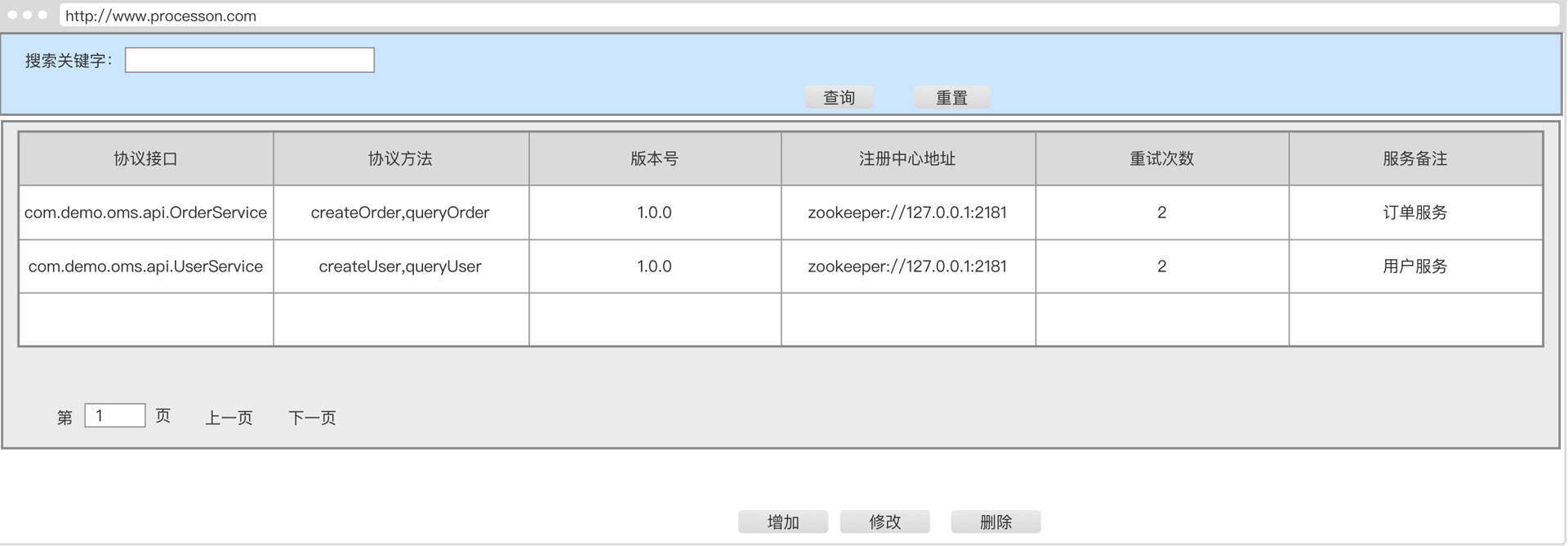Screen dimensions: 1568x546
Task: Select the 注册中心地址 column header
Action: pyautogui.click(x=907, y=159)
